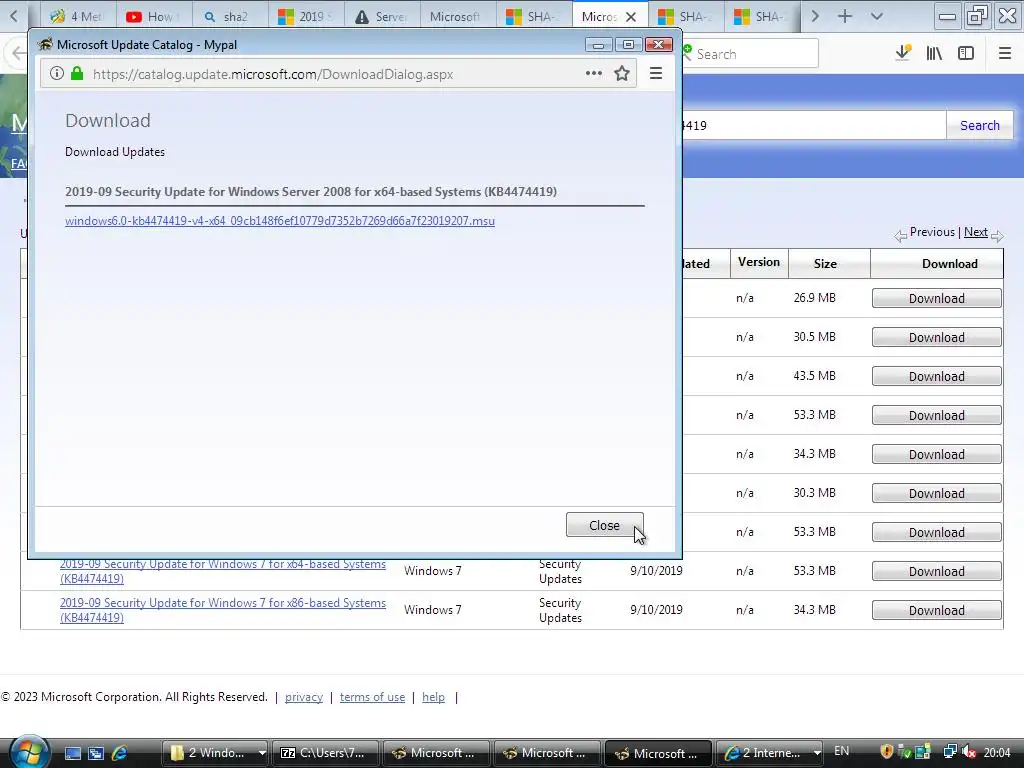This screenshot has width=1024, height=768.
Task: Click the green padlock security icon
Action: (x=77, y=73)
